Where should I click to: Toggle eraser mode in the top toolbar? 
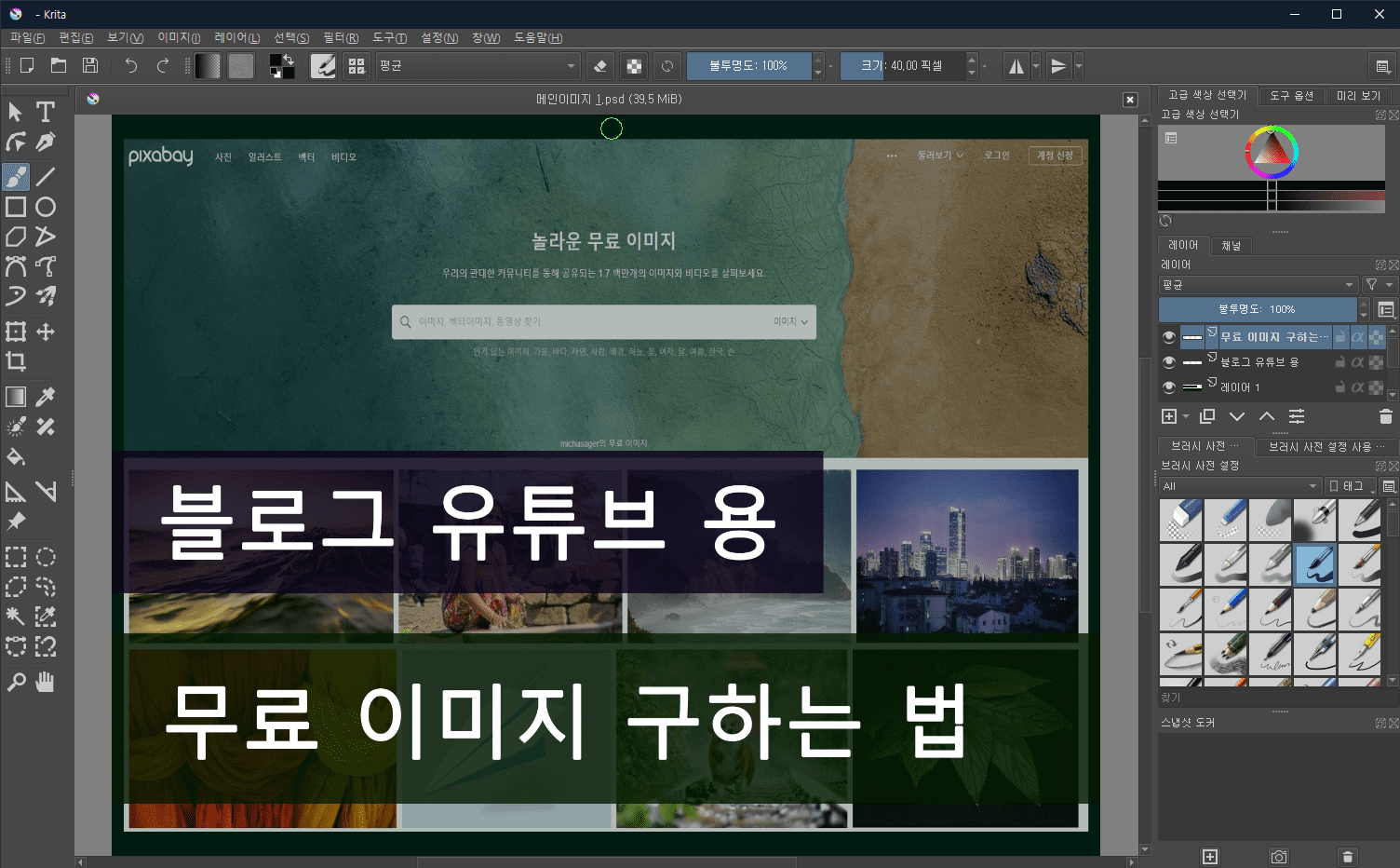pos(600,65)
